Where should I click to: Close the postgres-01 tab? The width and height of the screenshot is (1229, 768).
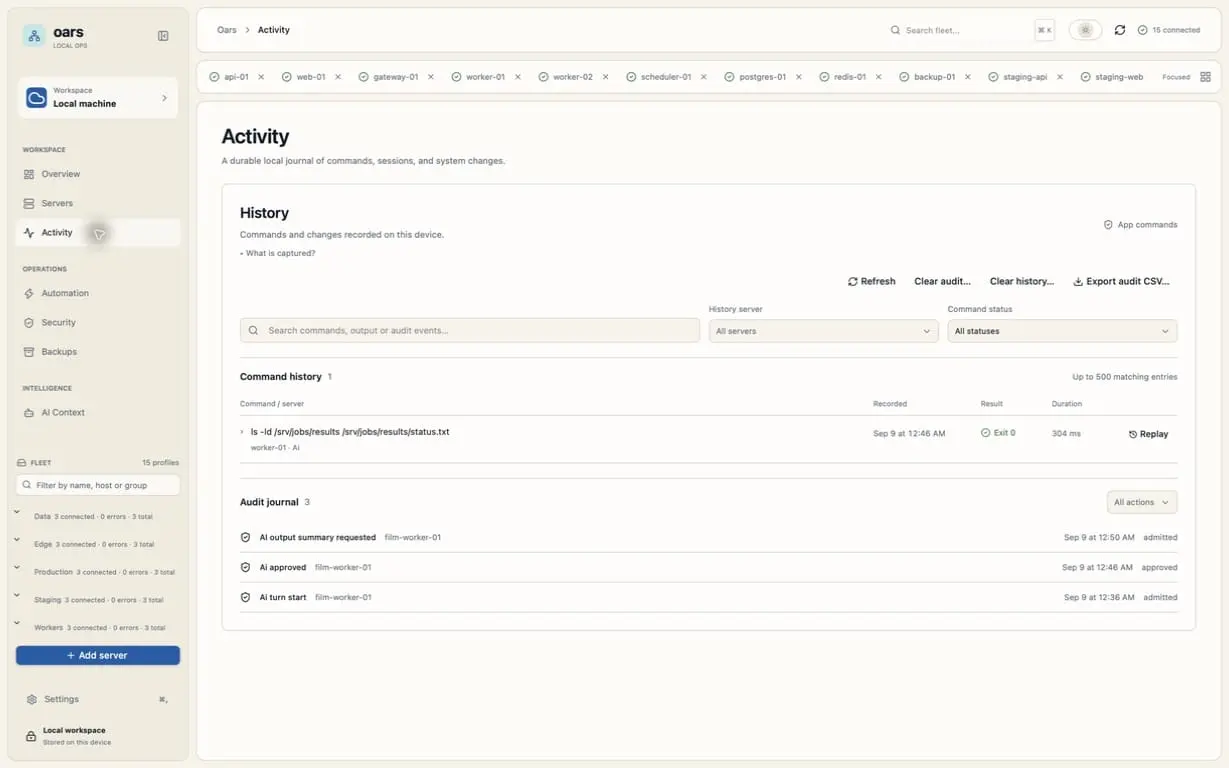pyautogui.click(x=798, y=77)
